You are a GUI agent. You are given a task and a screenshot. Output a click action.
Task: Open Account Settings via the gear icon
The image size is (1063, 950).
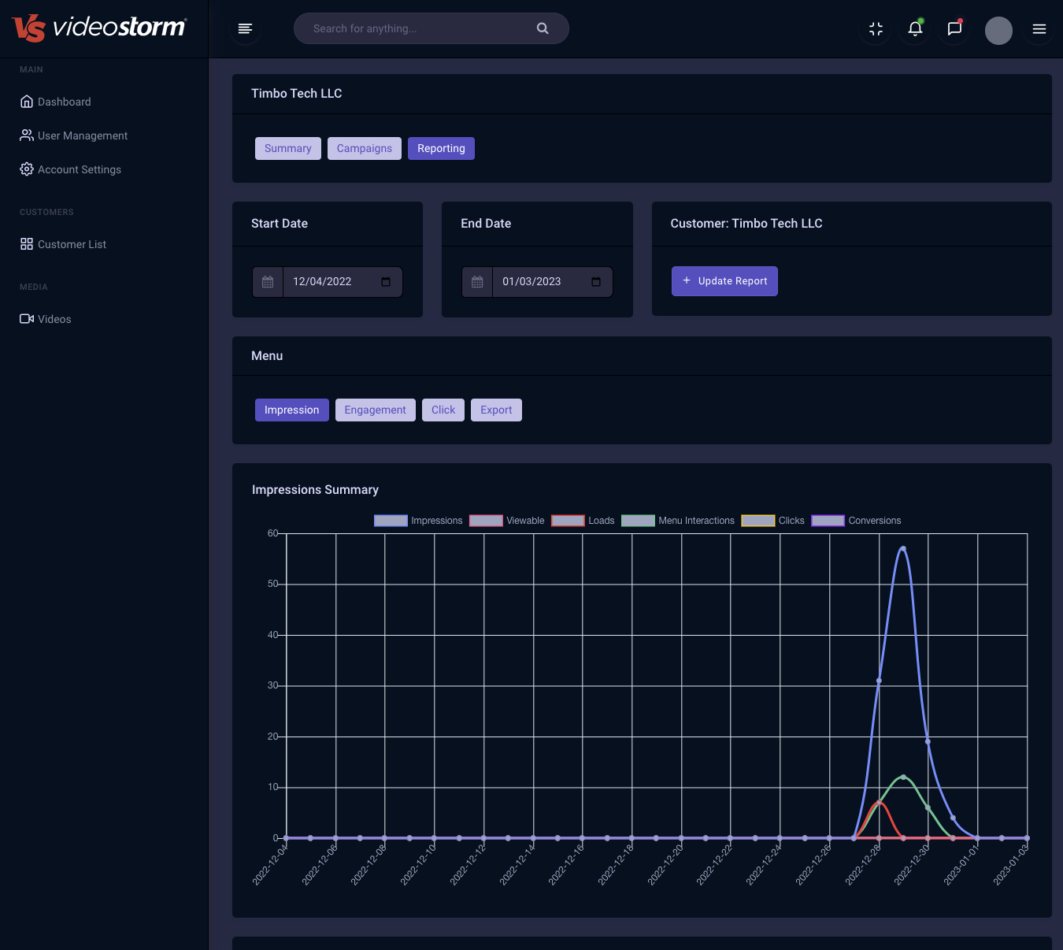pyautogui.click(x=27, y=169)
